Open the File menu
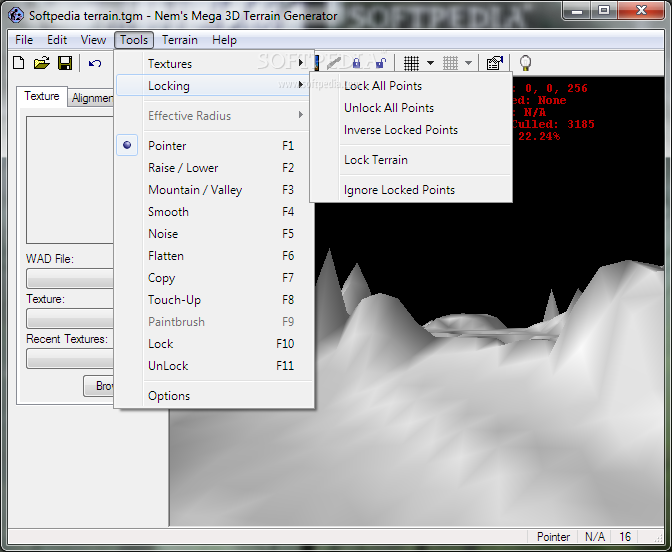The width and height of the screenshot is (672, 552). point(24,40)
